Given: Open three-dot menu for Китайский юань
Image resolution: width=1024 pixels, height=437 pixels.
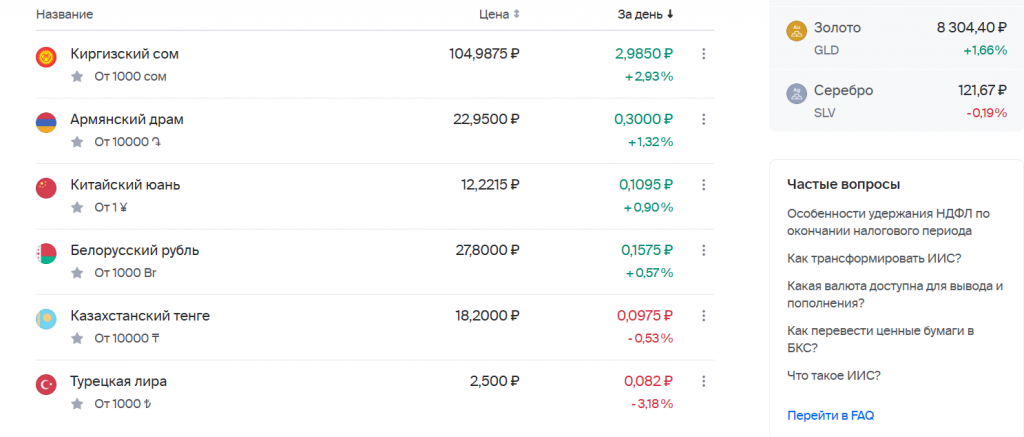Looking at the screenshot, I should click(703, 185).
